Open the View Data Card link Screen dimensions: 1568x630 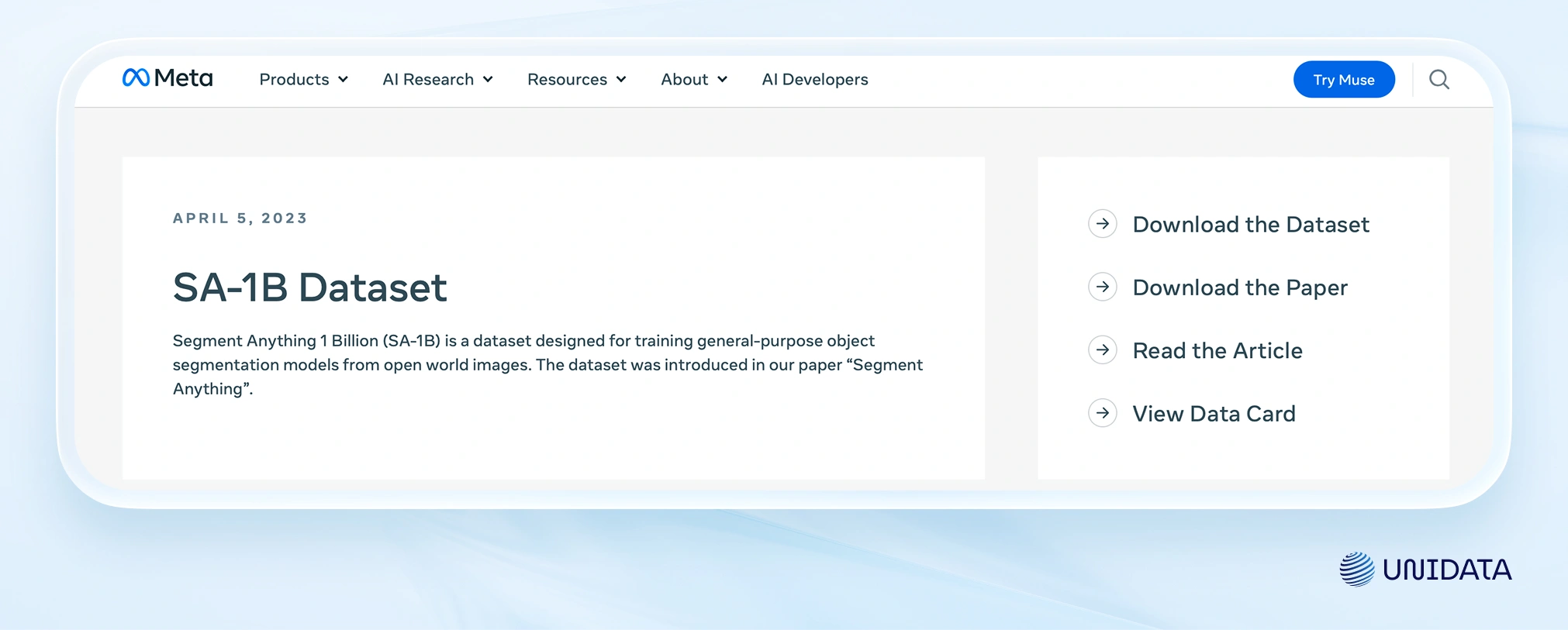click(x=1214, y=414)
